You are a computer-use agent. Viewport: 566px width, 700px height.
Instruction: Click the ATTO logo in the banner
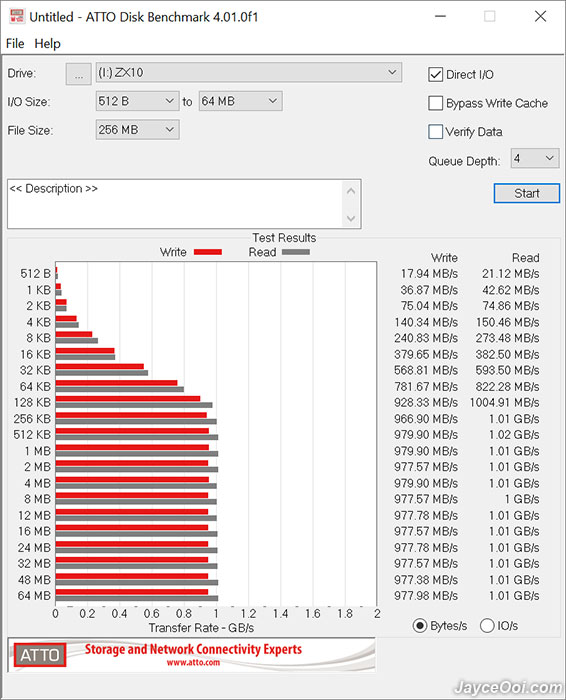click(40, 655)
